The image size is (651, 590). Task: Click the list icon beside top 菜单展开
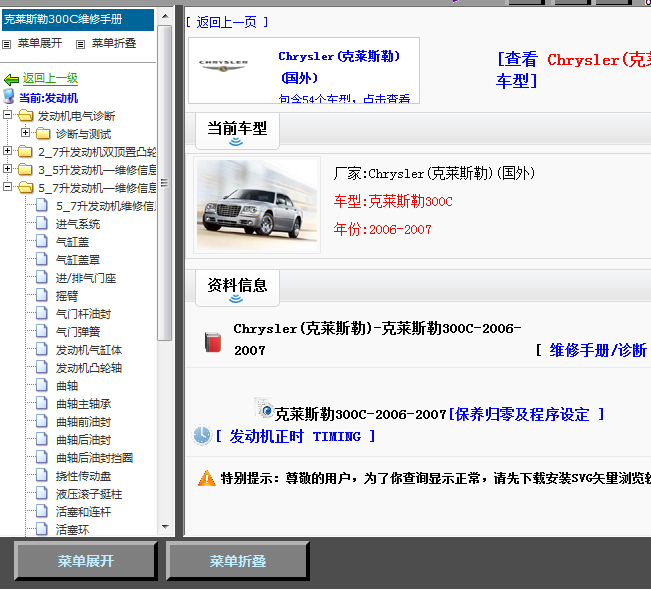[x=7, y=44]
